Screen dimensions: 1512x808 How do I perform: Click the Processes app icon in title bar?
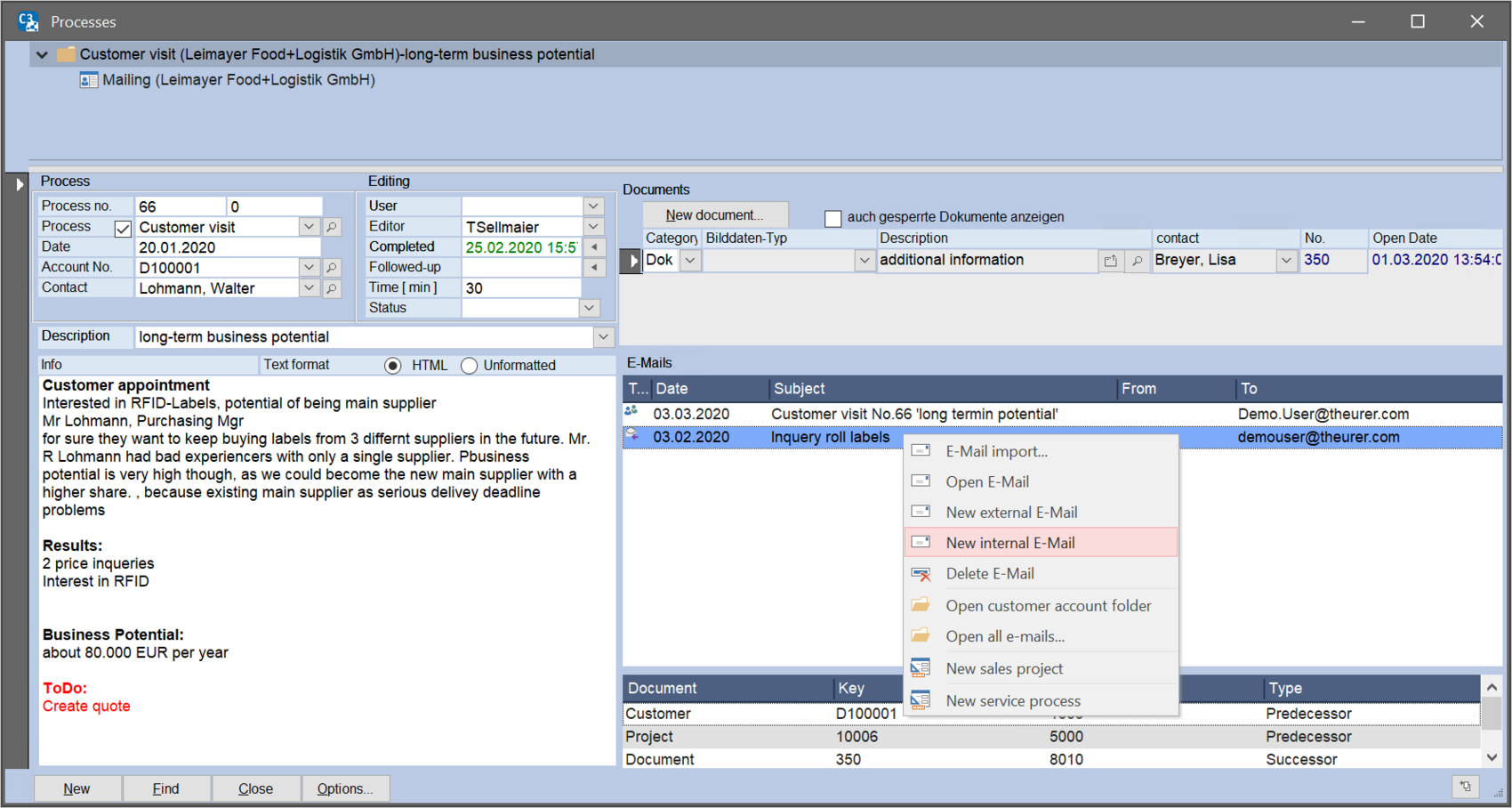tap(28, 21)
